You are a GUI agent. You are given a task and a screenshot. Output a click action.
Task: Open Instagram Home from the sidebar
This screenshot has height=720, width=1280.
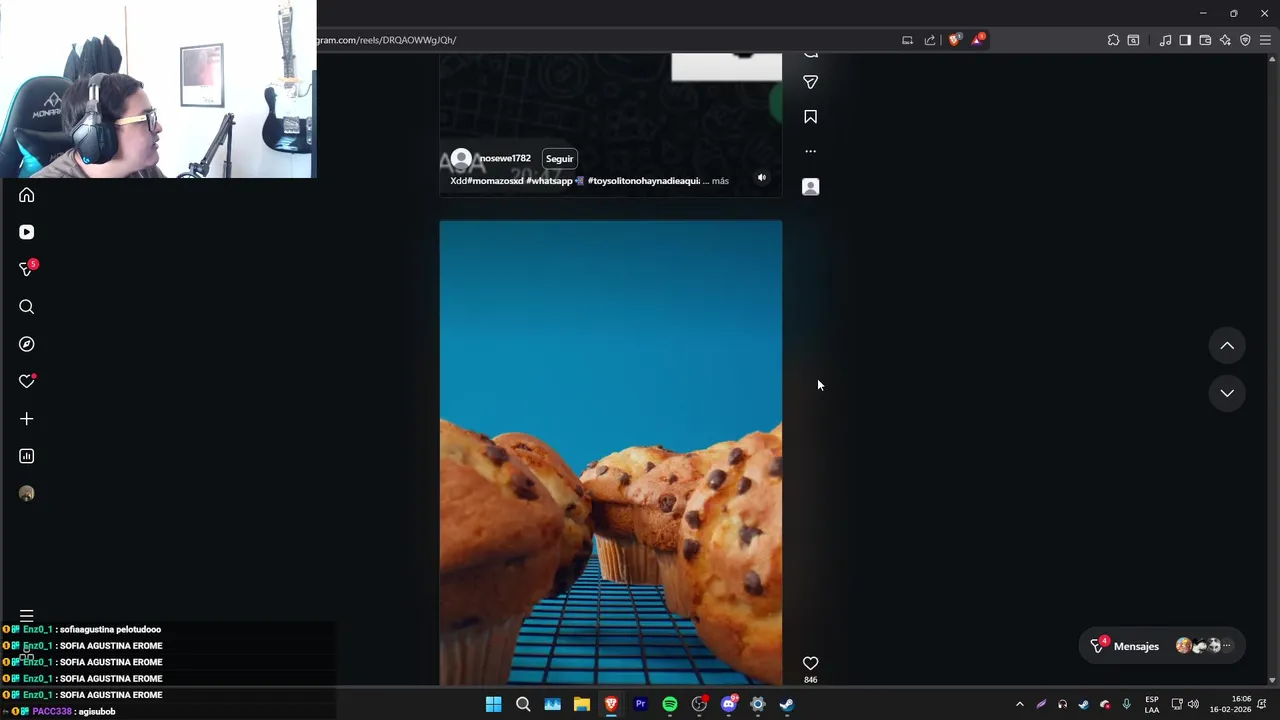tap(27, 195)
